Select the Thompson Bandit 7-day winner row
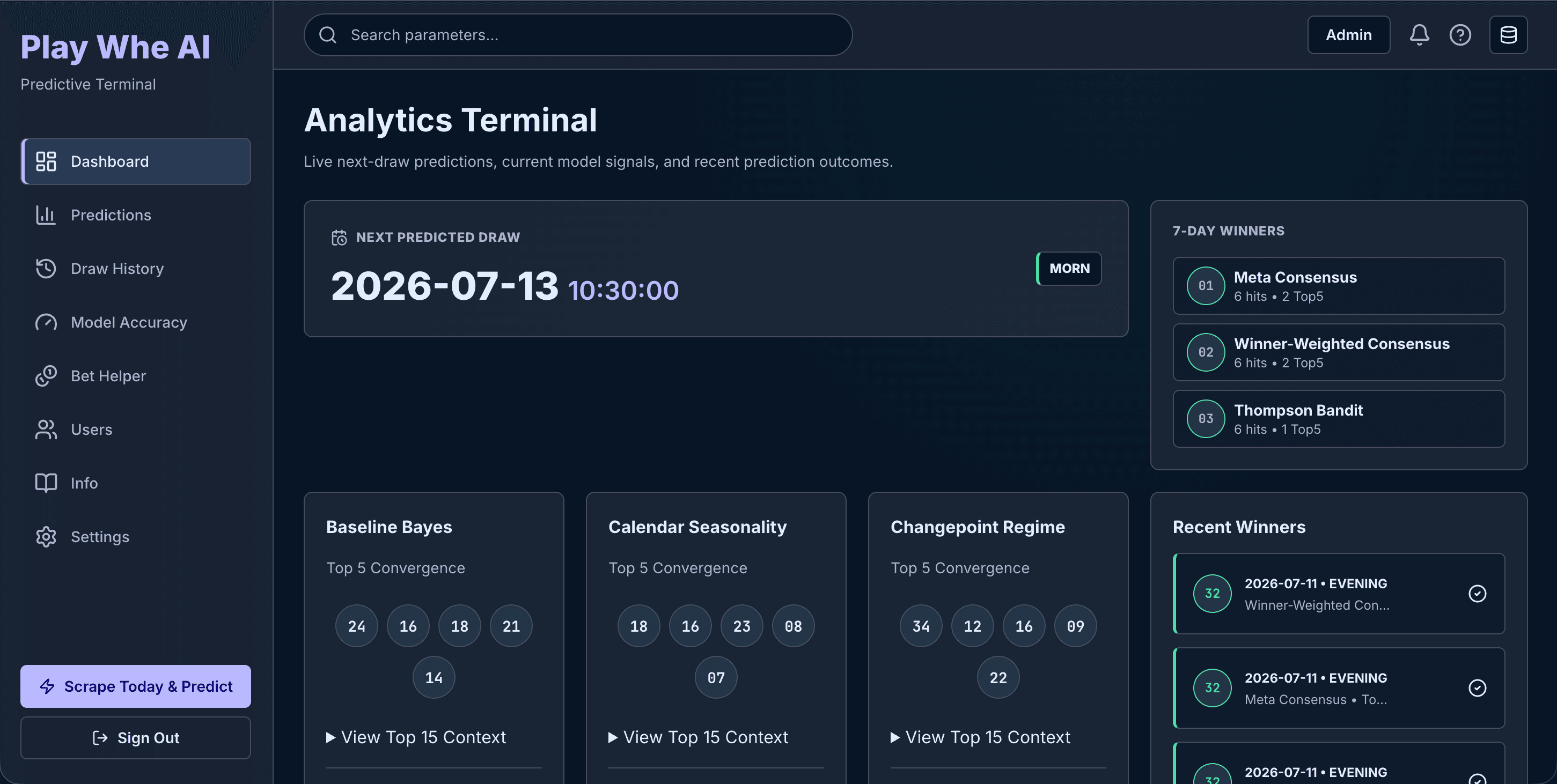 coord(1339,419)
